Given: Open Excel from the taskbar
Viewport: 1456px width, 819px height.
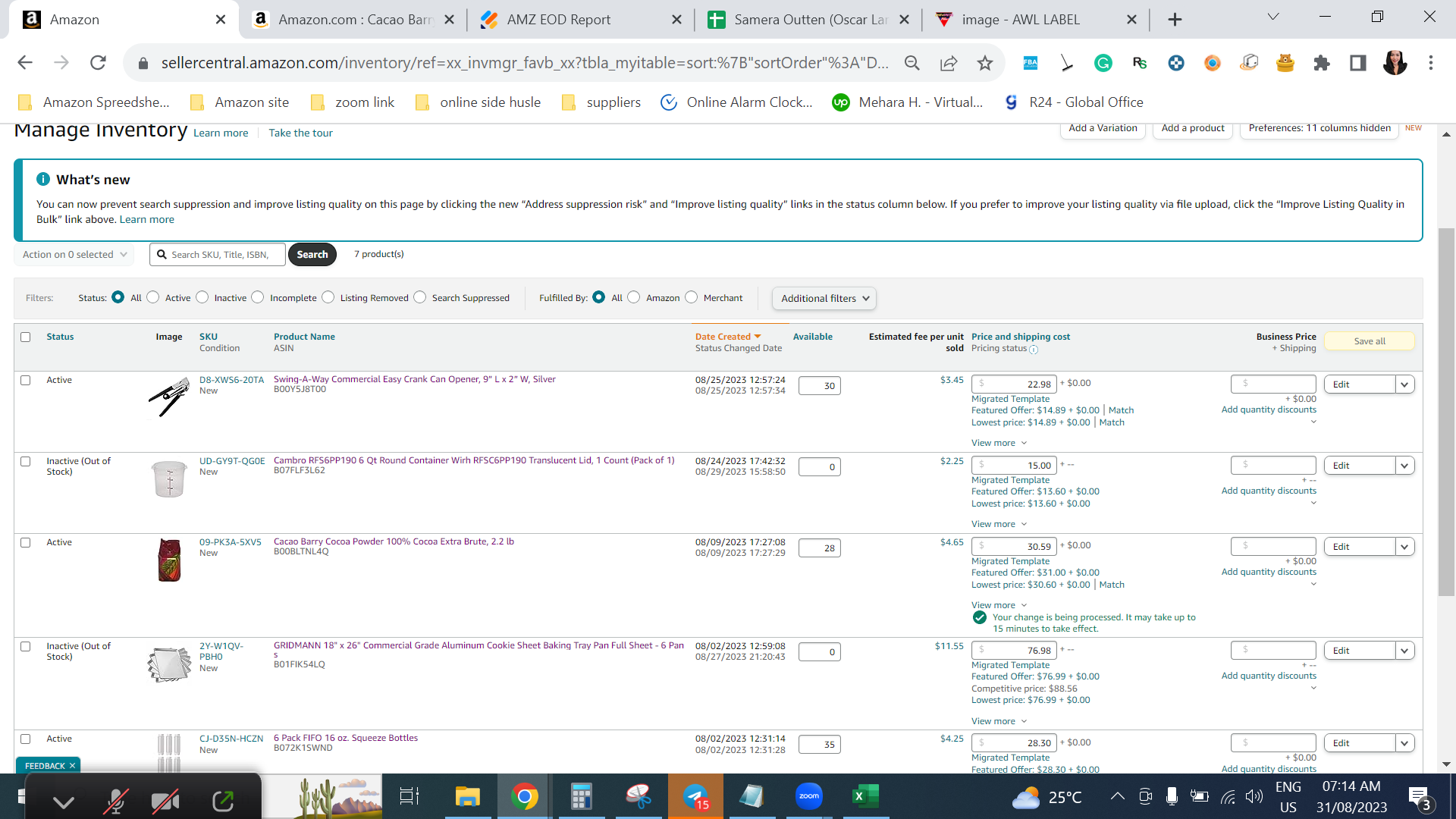Looking at the screenshot, I should 865,796.
